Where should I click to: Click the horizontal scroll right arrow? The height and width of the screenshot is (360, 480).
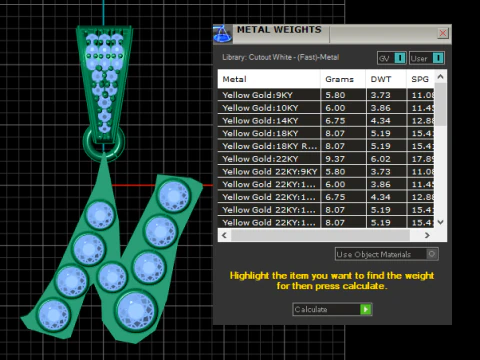pos(427,235)
